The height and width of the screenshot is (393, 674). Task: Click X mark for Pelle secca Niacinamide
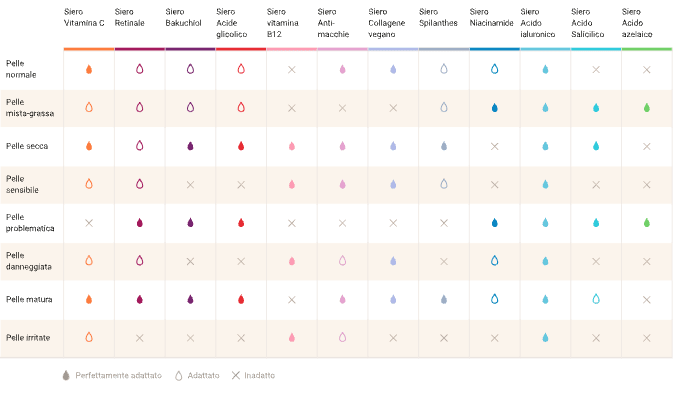[494, 147]
